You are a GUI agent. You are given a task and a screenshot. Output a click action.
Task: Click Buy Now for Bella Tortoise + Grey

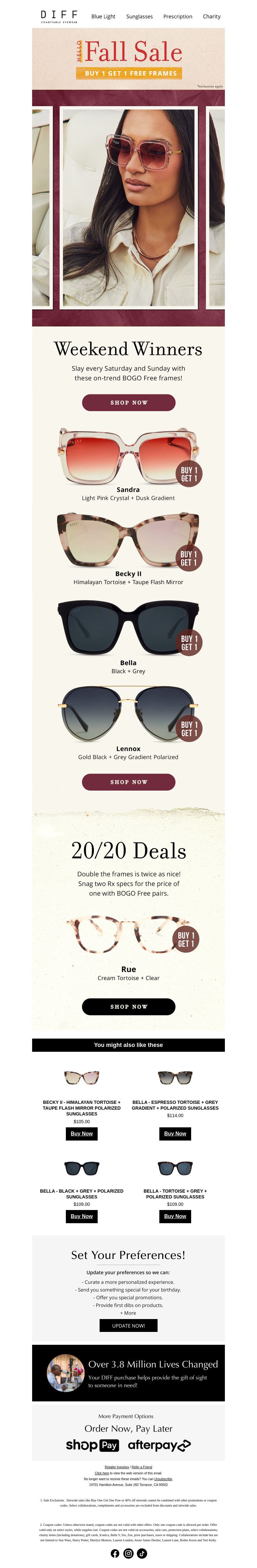pos(175,1216)
